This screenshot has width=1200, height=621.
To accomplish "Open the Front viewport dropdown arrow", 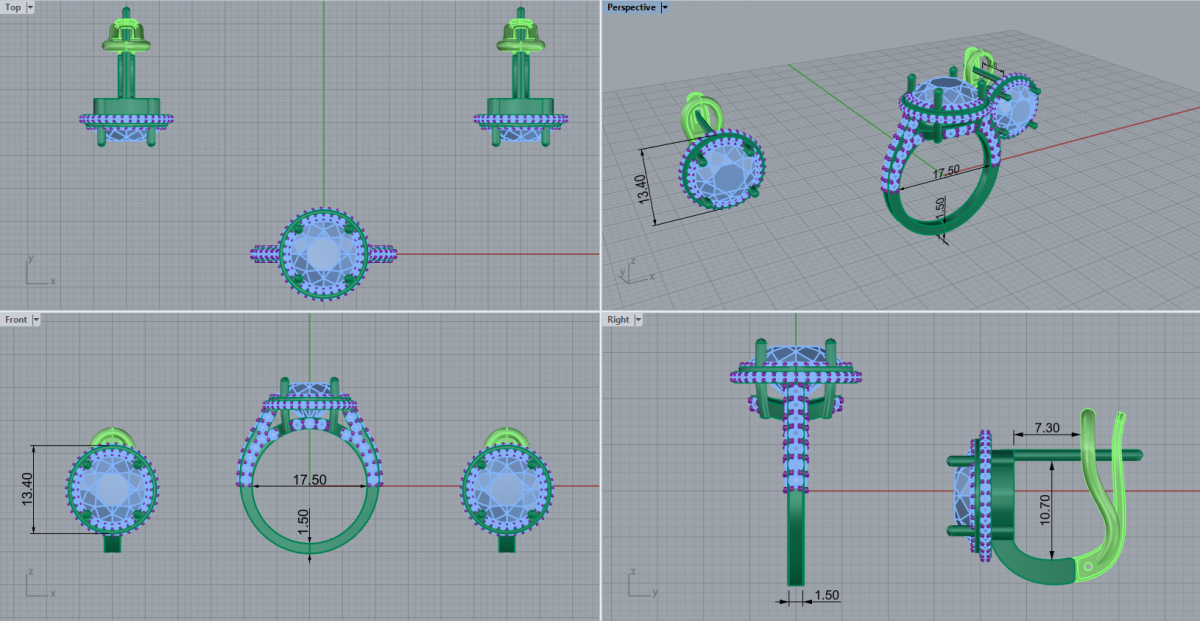I will tap(36, 320).
